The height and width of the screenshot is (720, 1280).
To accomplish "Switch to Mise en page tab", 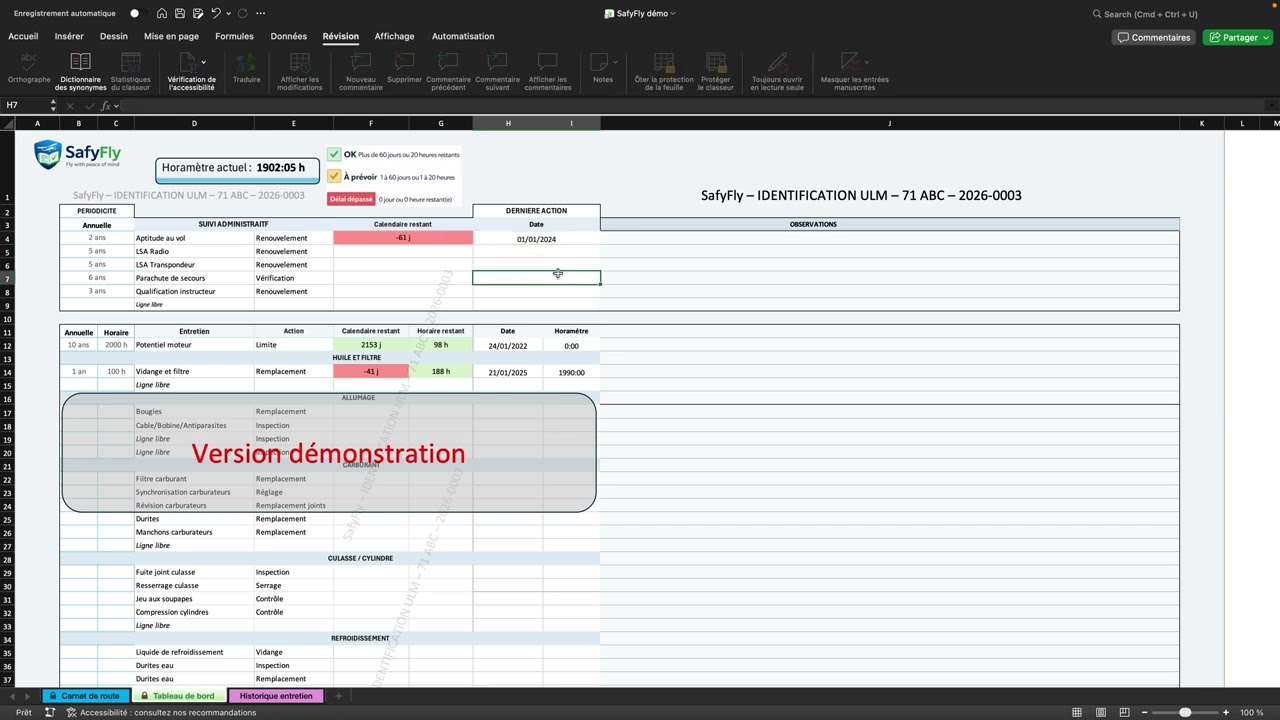I will [x=171, y=36].
